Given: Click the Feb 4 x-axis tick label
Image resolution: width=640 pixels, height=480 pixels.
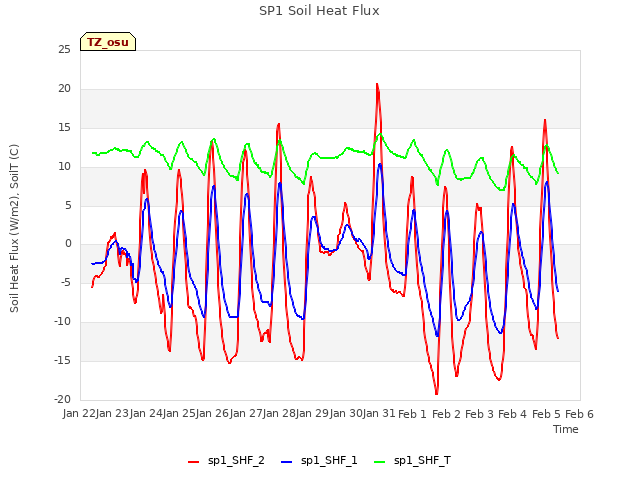Looking at the screenshot, I should (x=513, y=414).
